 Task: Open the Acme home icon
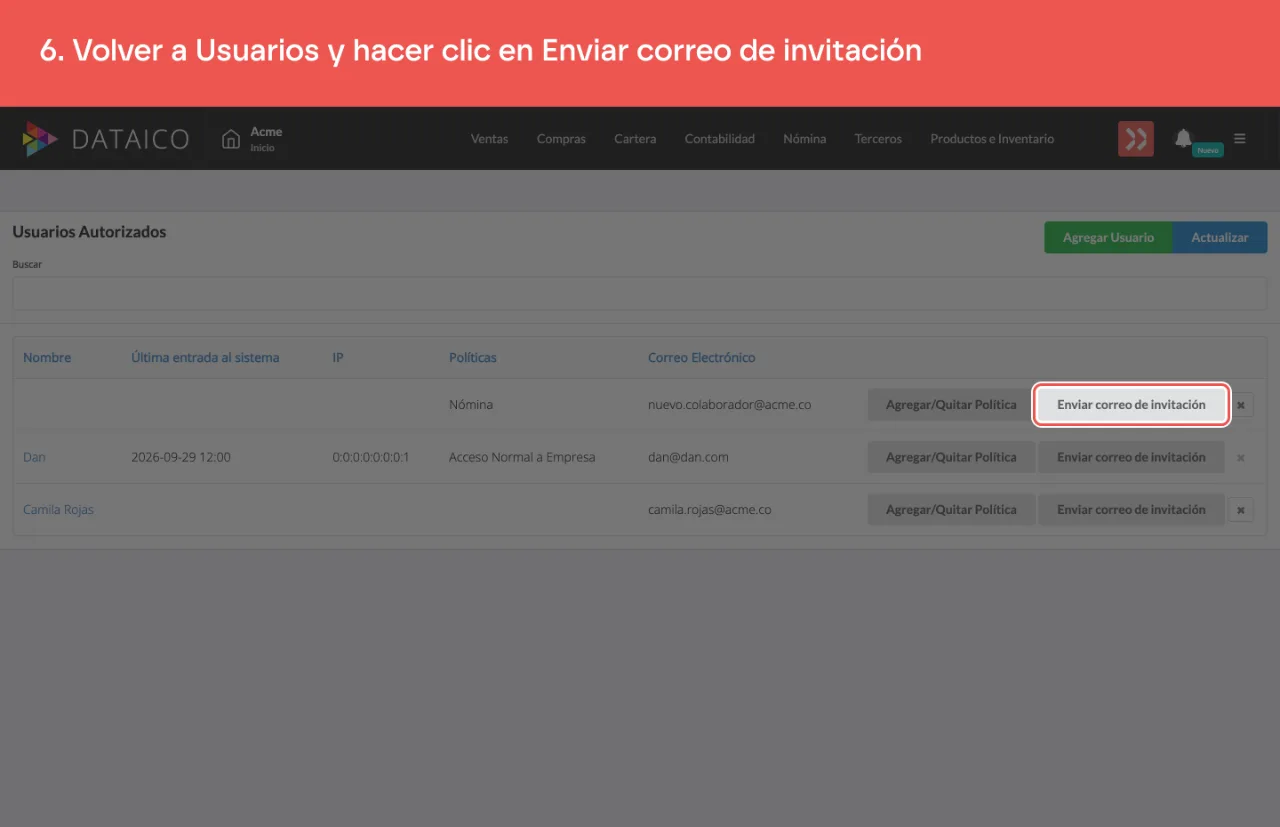[x=231, y=138]
